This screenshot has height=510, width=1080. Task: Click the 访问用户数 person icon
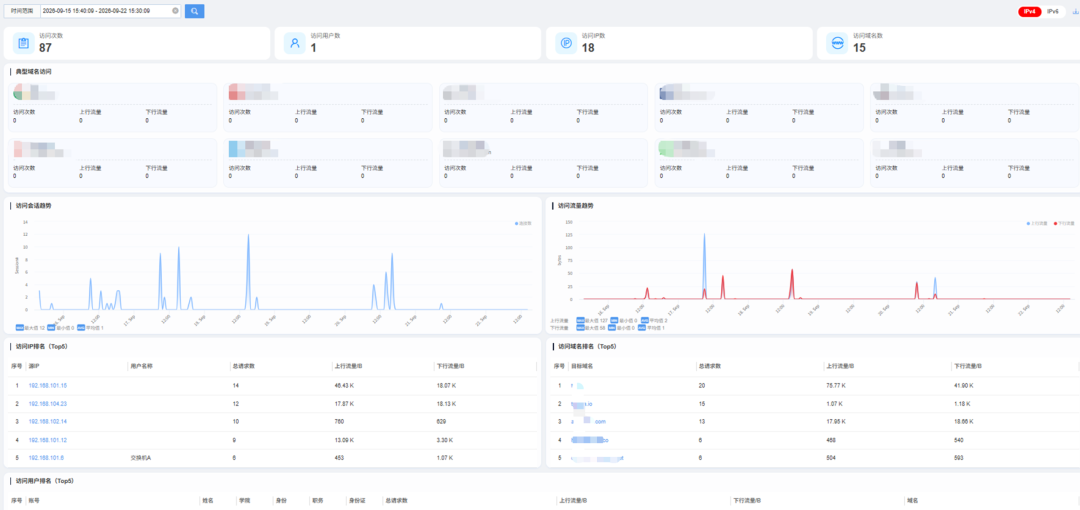click(x=295, y=43)
